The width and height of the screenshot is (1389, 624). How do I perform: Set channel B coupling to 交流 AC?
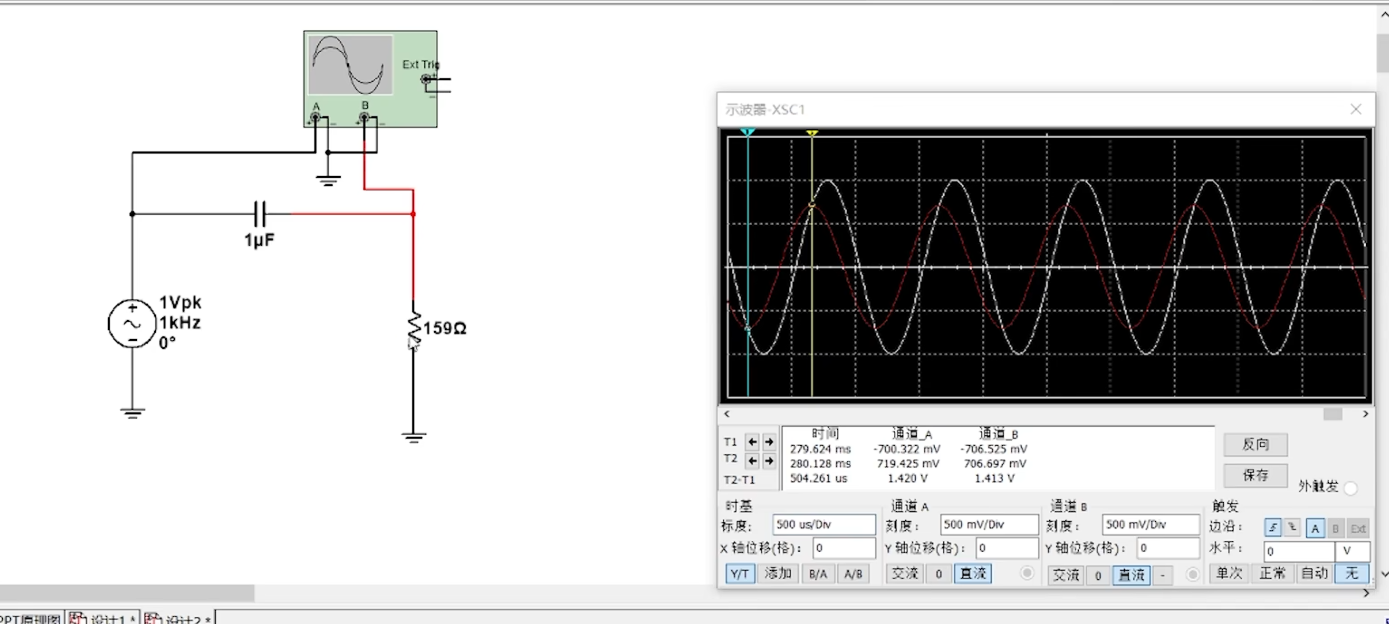coord(1065,576)
